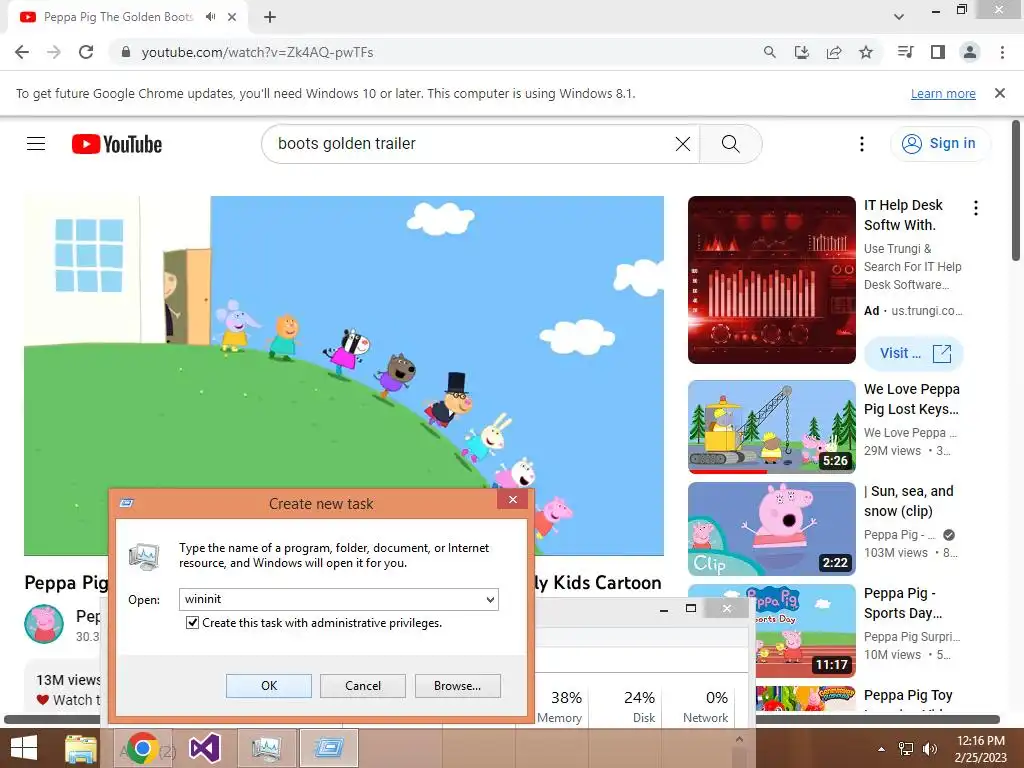Open the tab search chevron in title bar

899,18
